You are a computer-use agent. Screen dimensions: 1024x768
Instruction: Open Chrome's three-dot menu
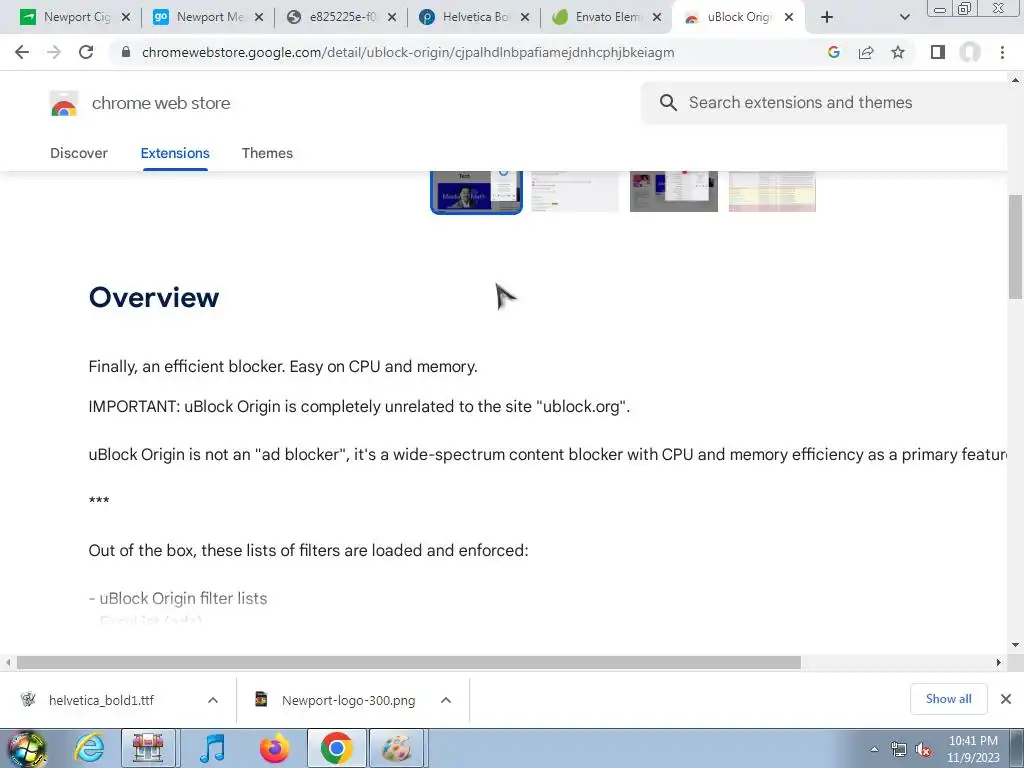[1002, 52]
